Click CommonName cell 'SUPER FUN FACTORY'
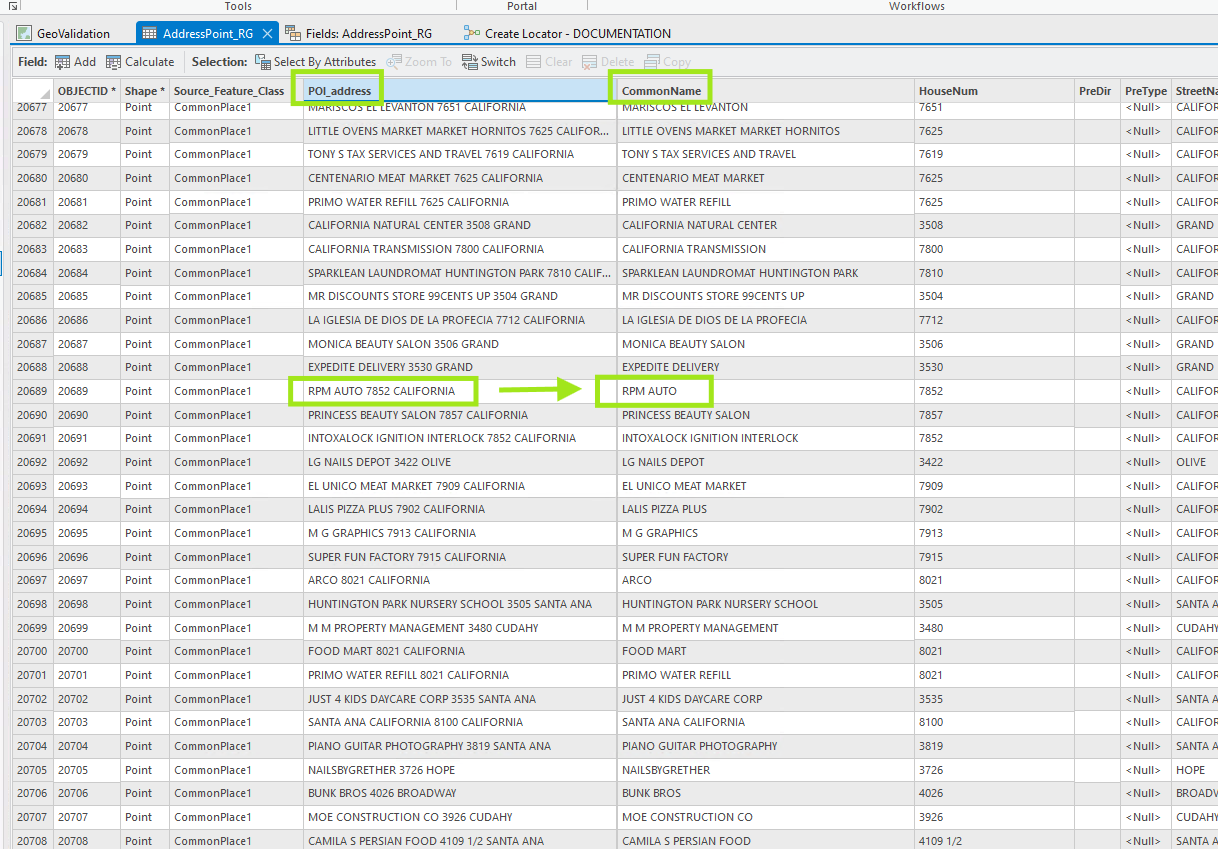 point(765,557)
